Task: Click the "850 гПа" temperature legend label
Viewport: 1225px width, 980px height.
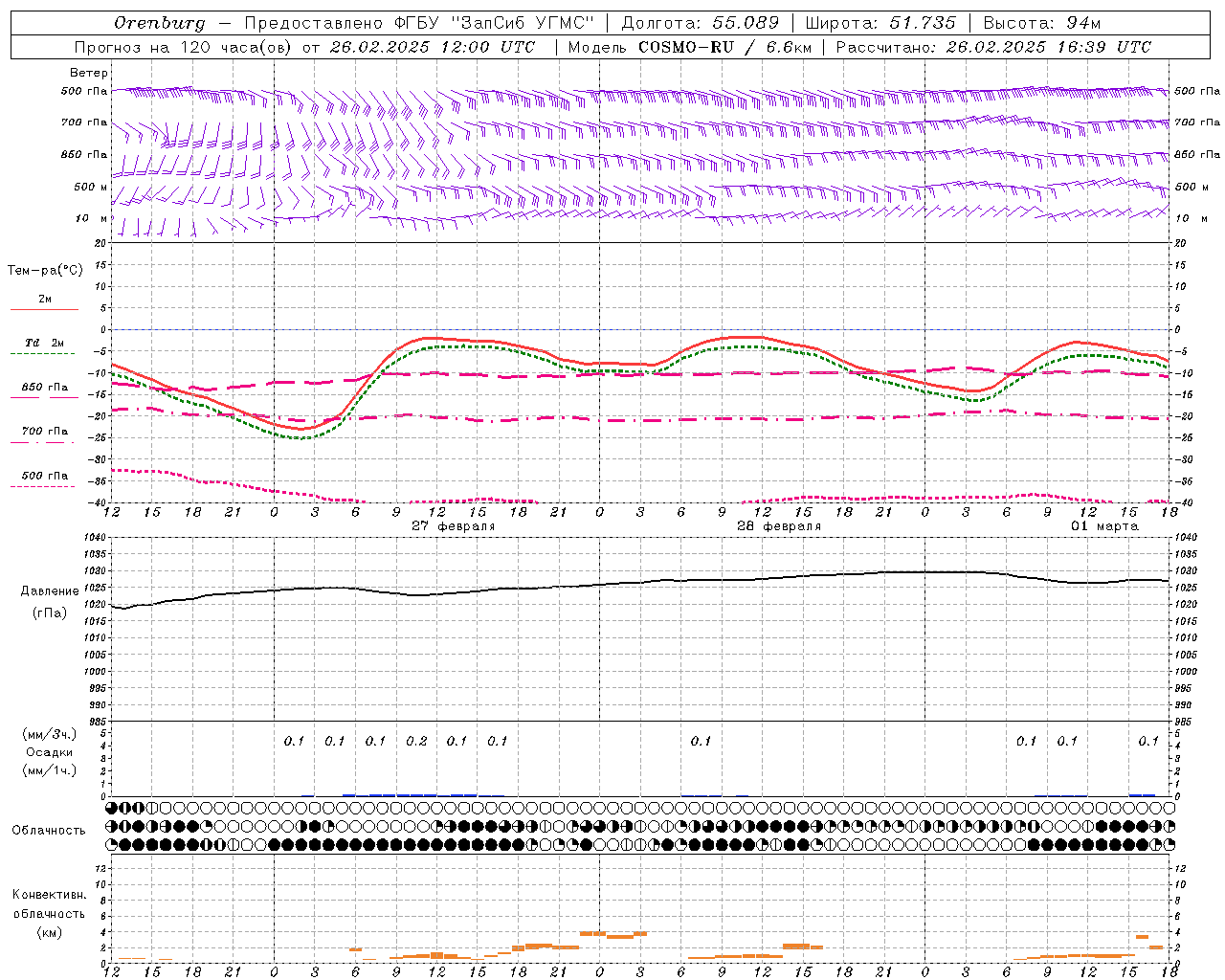Action: click(x=45, y=388)
